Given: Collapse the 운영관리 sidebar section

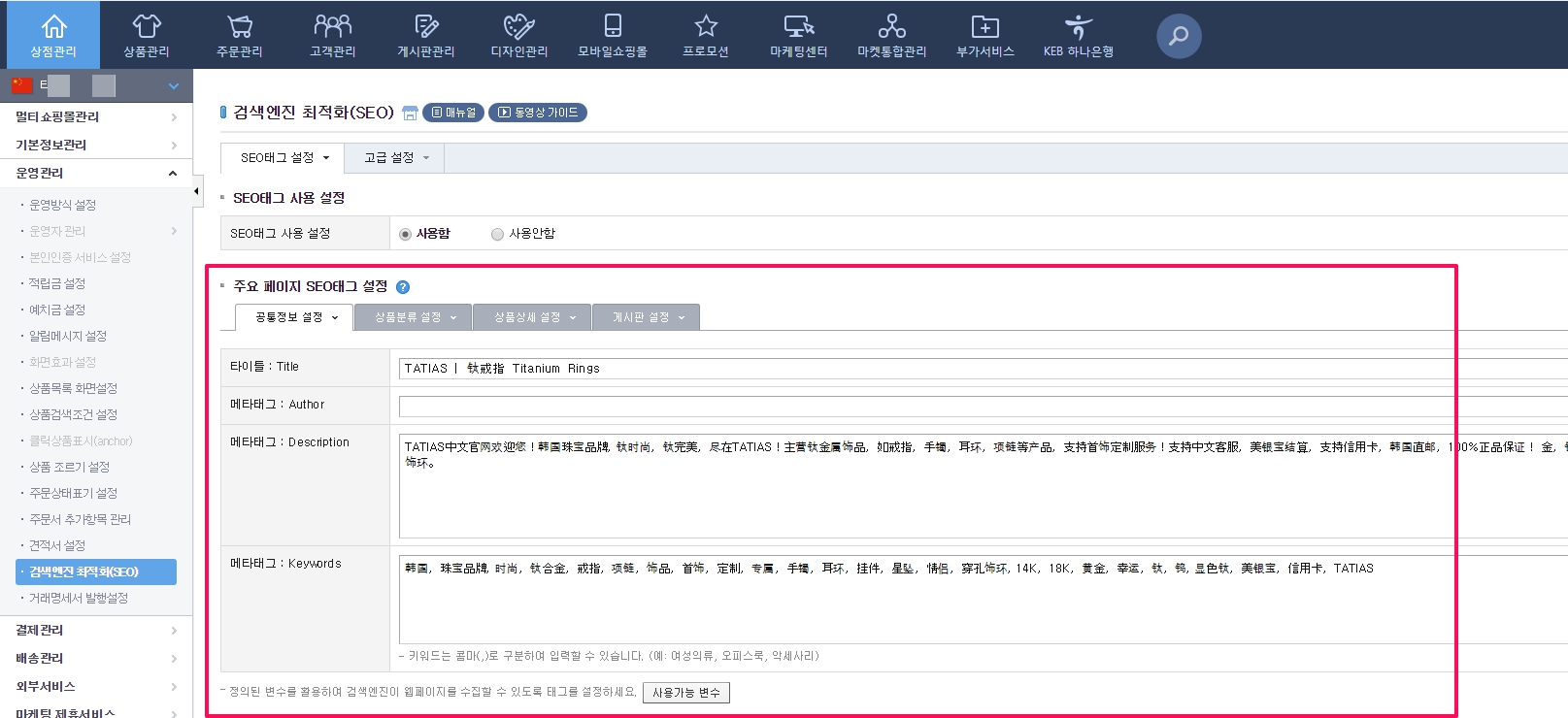Looking at the screenshot, I should click(x=173, y=174).
